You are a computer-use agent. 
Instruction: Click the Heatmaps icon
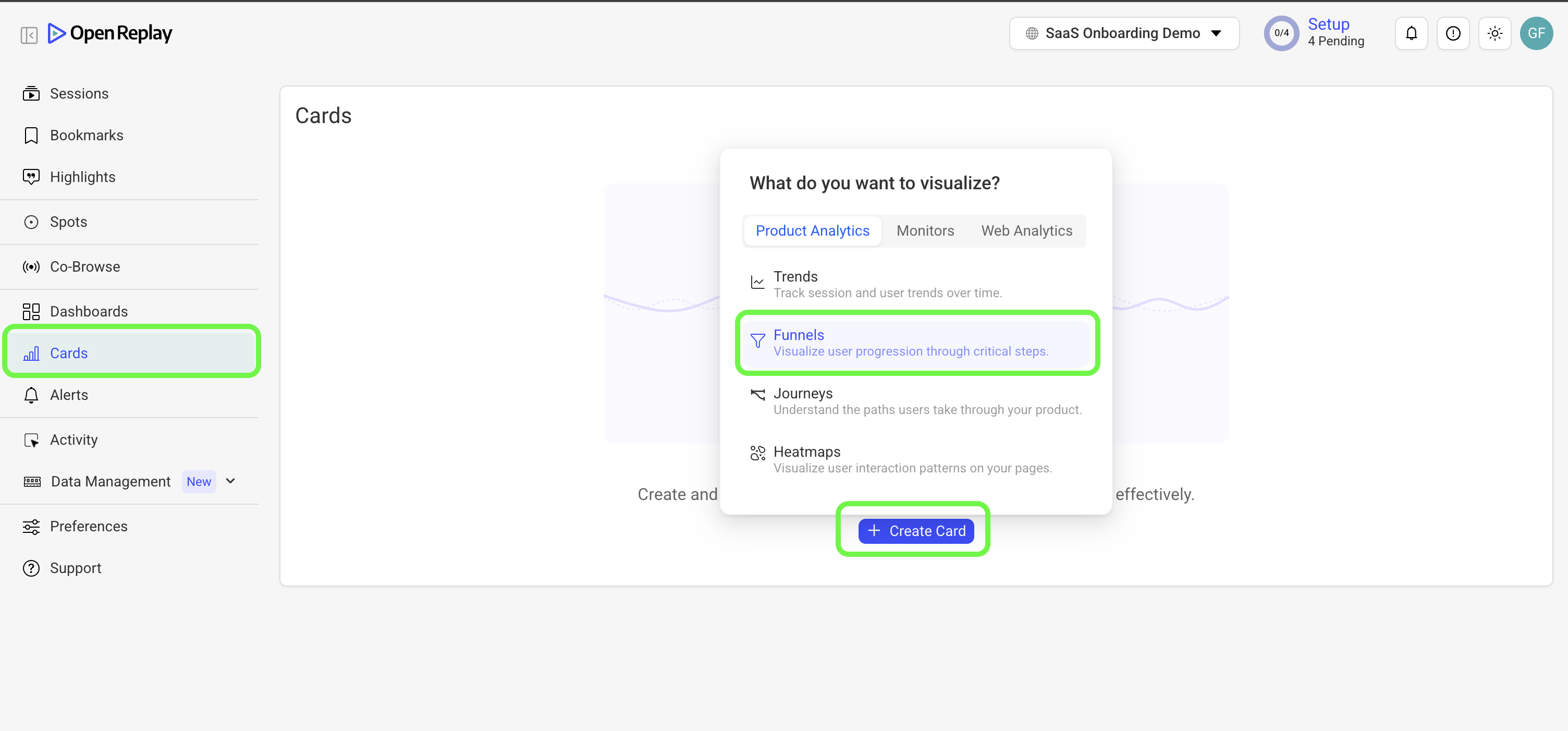click(758, 453)
